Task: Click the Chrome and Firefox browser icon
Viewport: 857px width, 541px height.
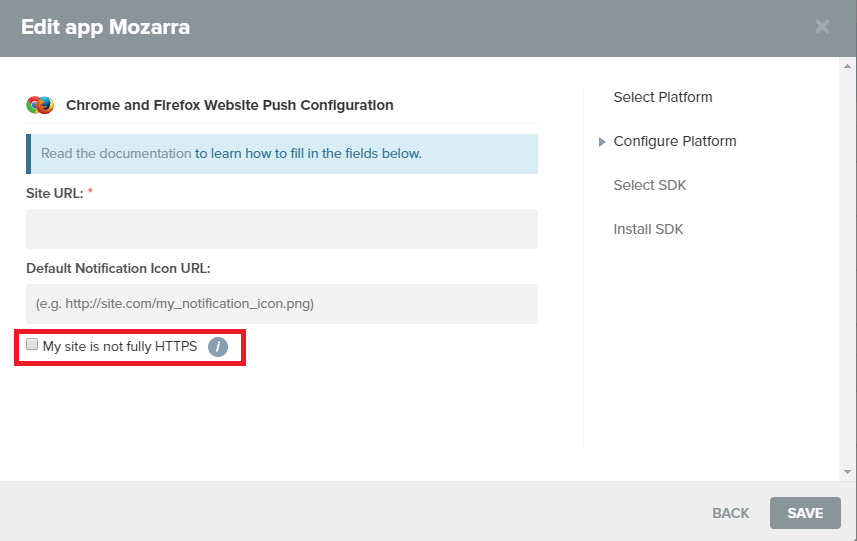Action: (40, 105)
